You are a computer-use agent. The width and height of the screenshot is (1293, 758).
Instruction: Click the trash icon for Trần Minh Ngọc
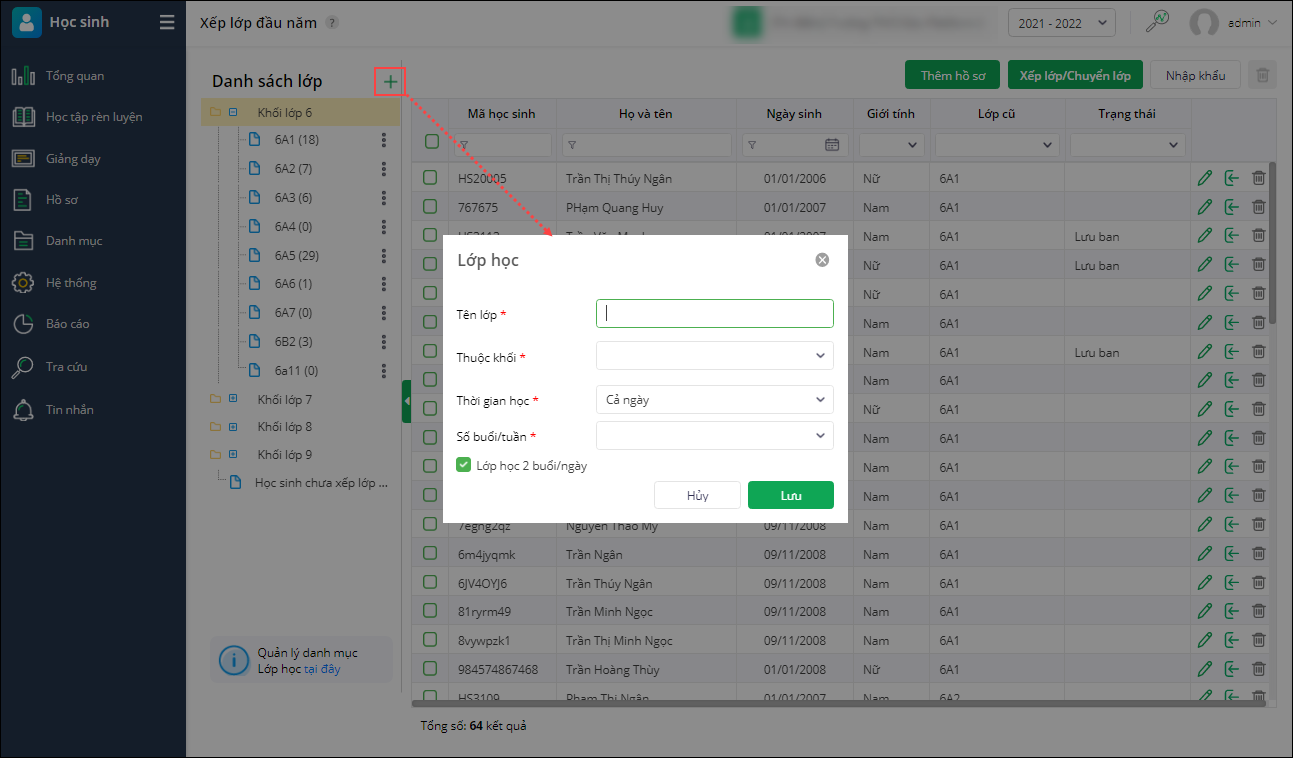1258,611
